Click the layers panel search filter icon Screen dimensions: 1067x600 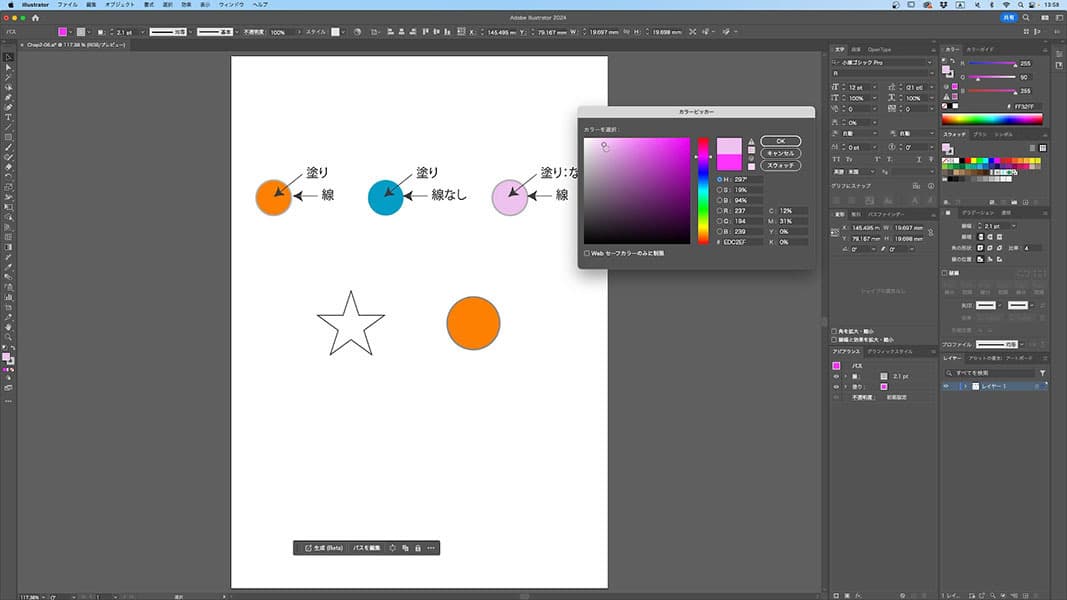tap(1042, 372)
